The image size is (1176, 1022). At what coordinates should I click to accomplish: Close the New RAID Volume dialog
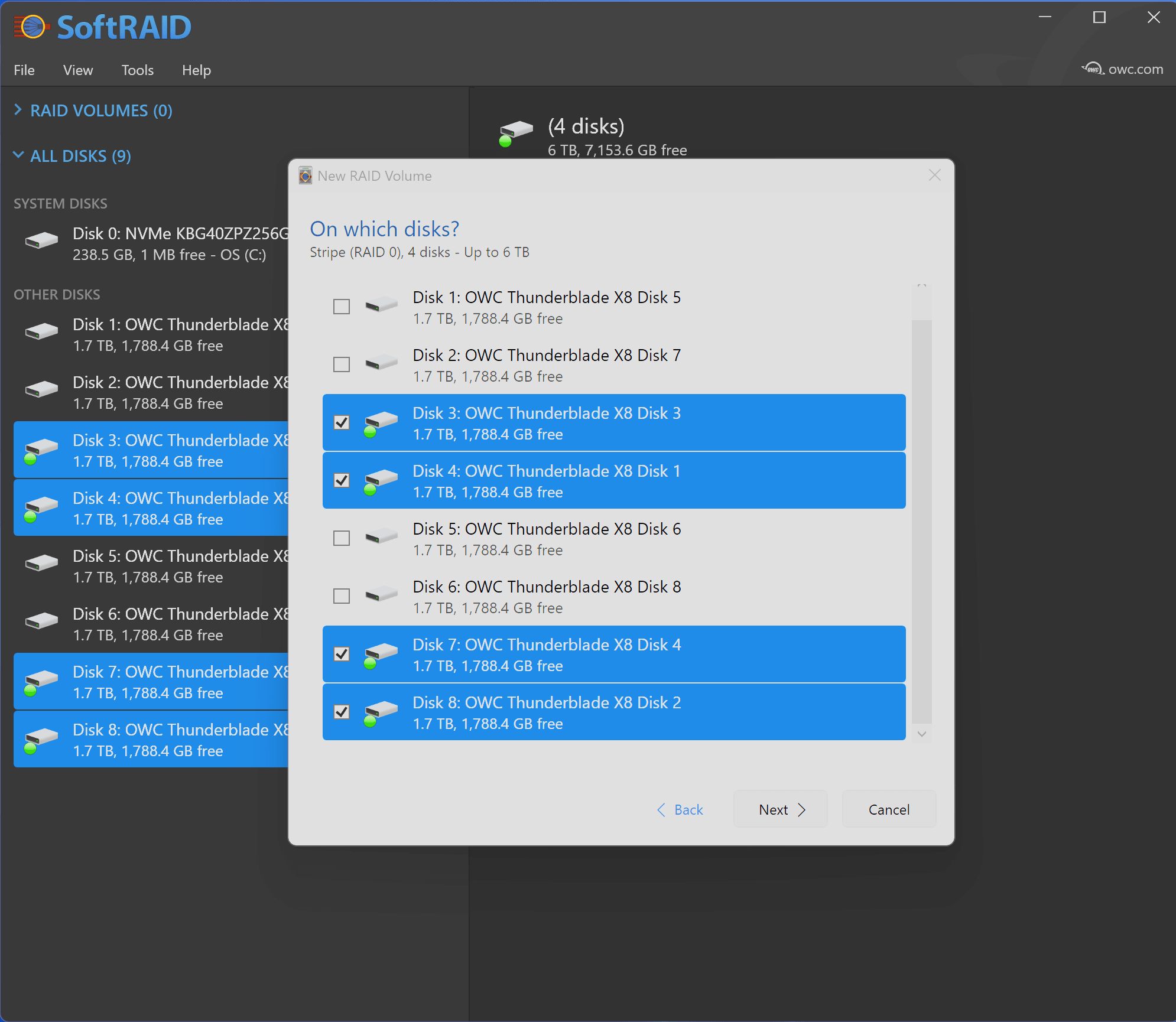click(x=934, y=175)
